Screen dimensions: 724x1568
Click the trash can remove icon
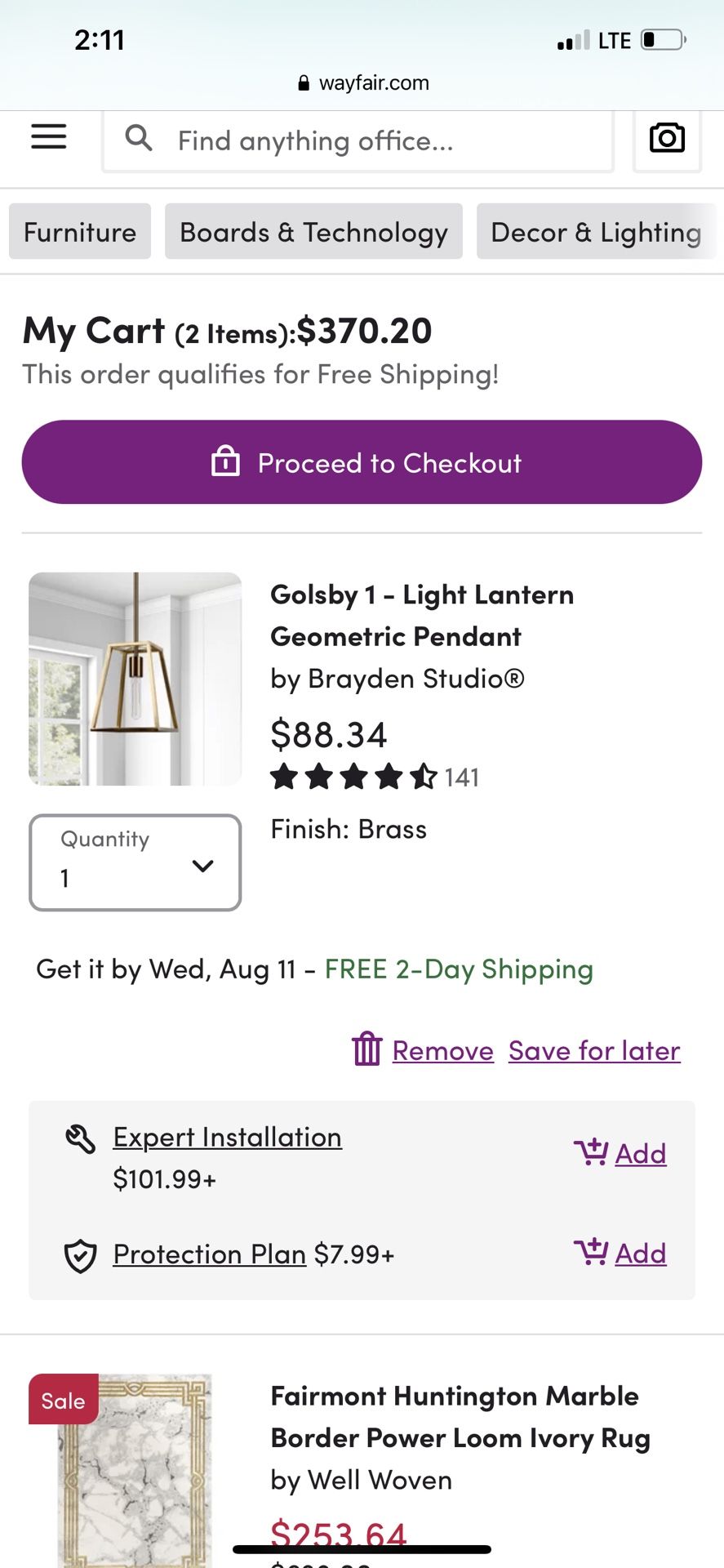tap(366, 1049)
